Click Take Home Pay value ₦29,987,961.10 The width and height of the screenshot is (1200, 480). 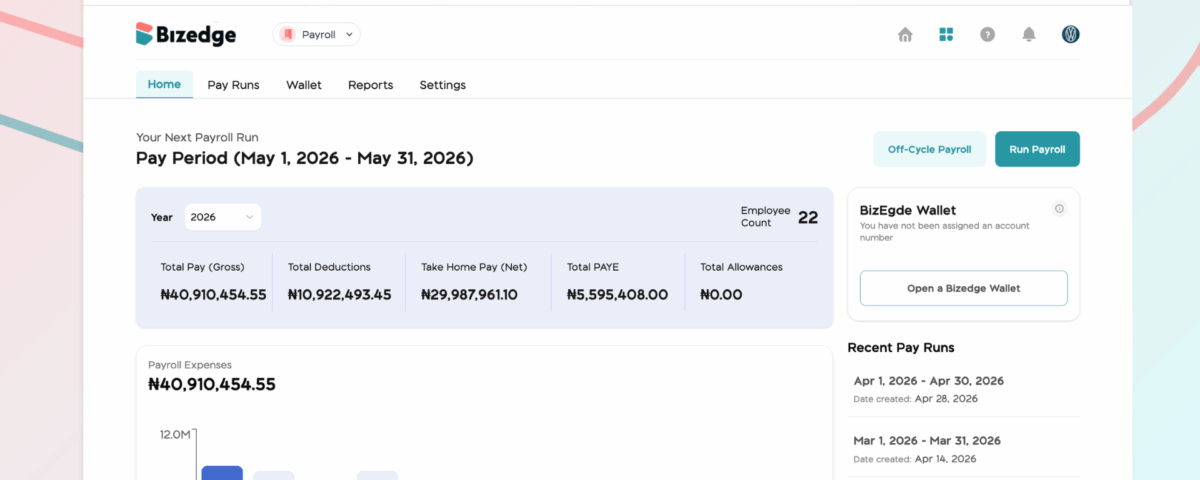click(469, 295)
